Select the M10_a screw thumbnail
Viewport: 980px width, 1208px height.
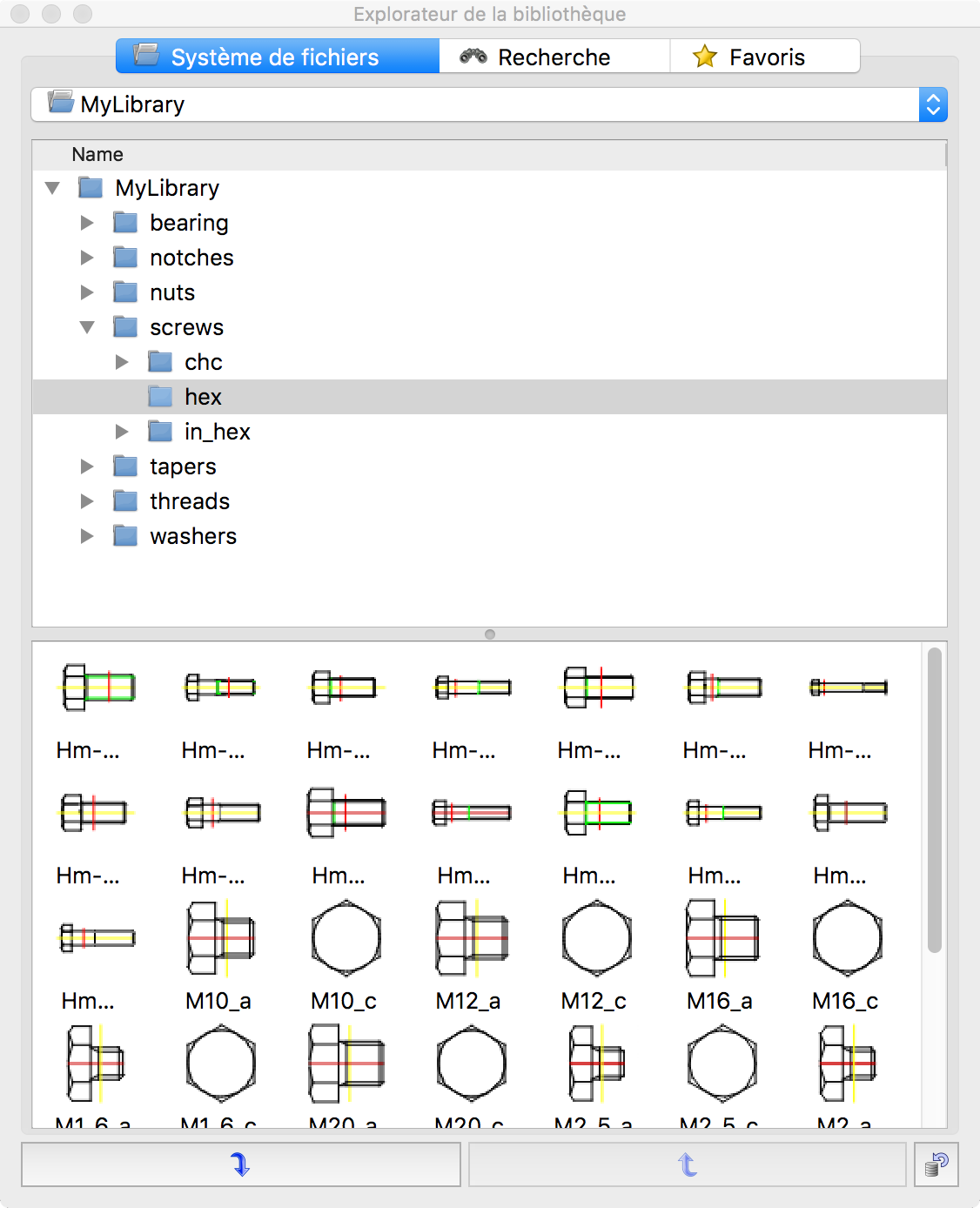(220, 939)
